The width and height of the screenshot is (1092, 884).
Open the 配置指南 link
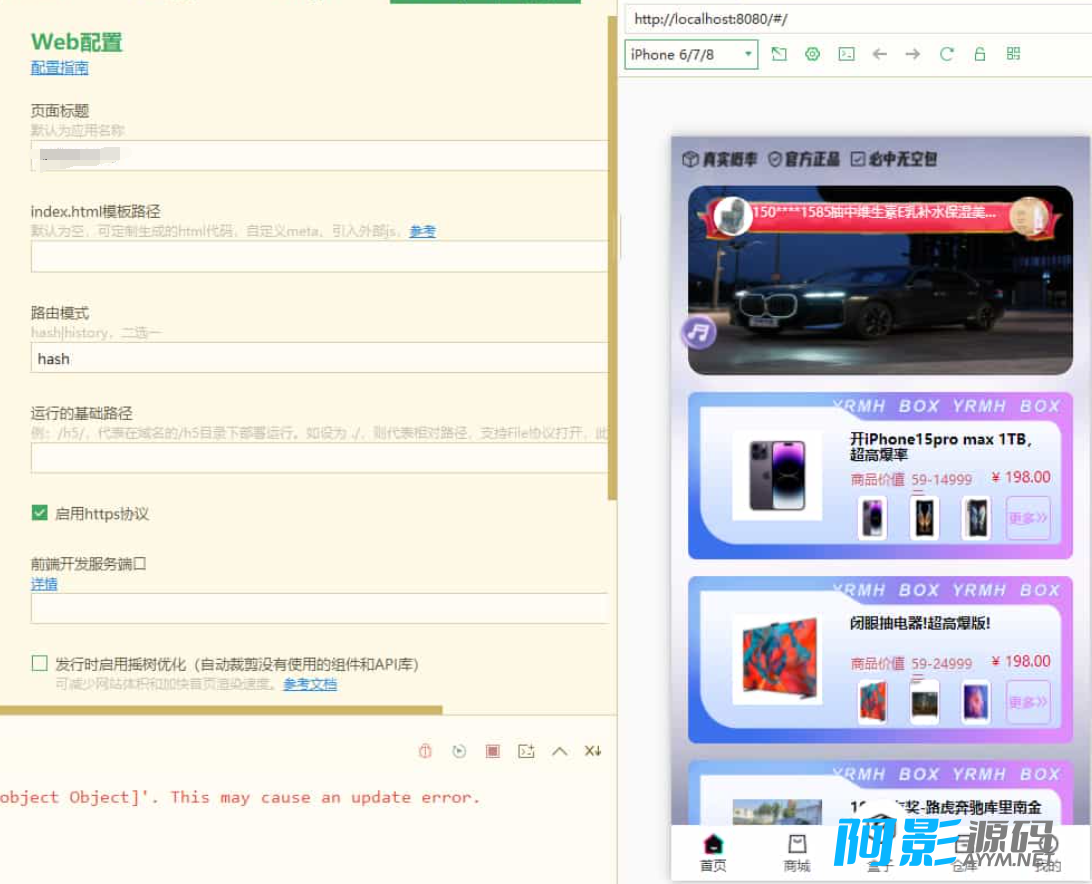tap(59, 68)
